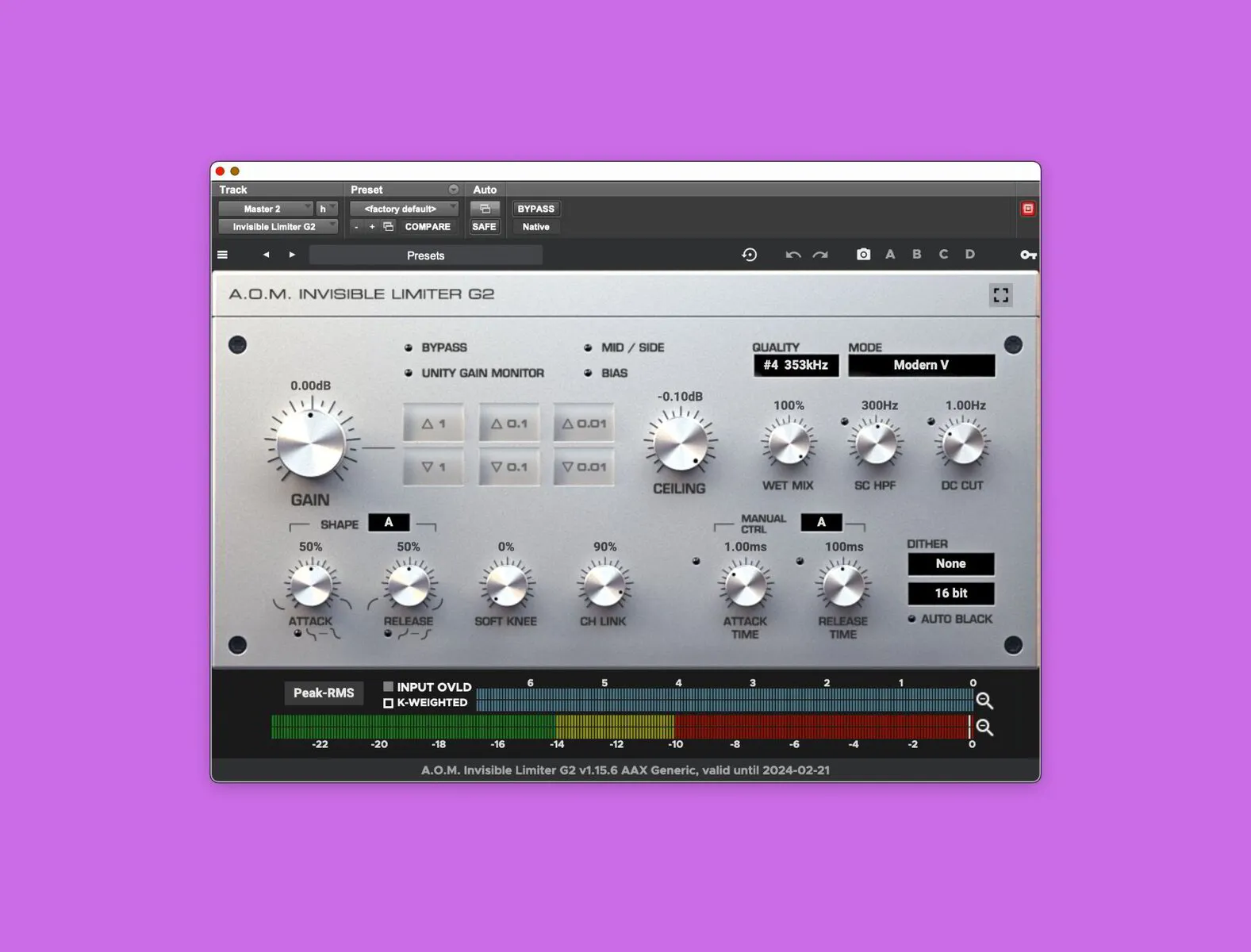Go to previous preset arrow
Screen dimensions: 1251x952
pos(266,255)
